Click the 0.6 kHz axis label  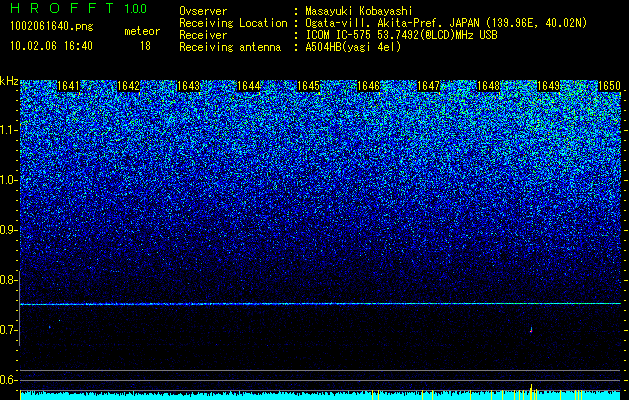pos(8,380)
